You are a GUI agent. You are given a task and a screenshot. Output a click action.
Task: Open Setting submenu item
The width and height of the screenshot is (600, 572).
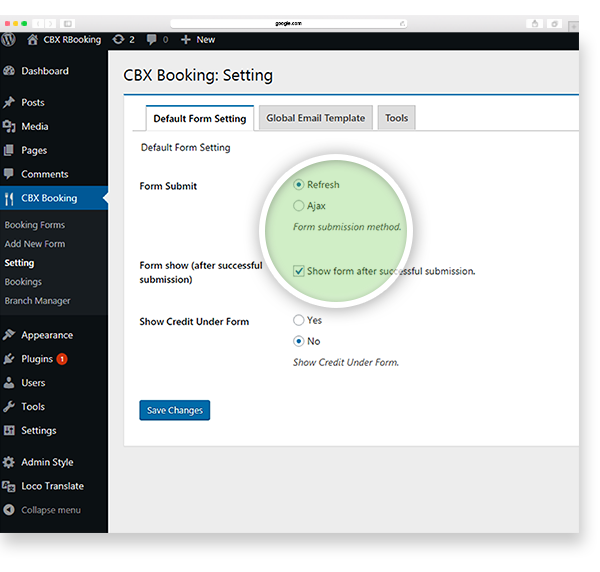tap(19, 263)
